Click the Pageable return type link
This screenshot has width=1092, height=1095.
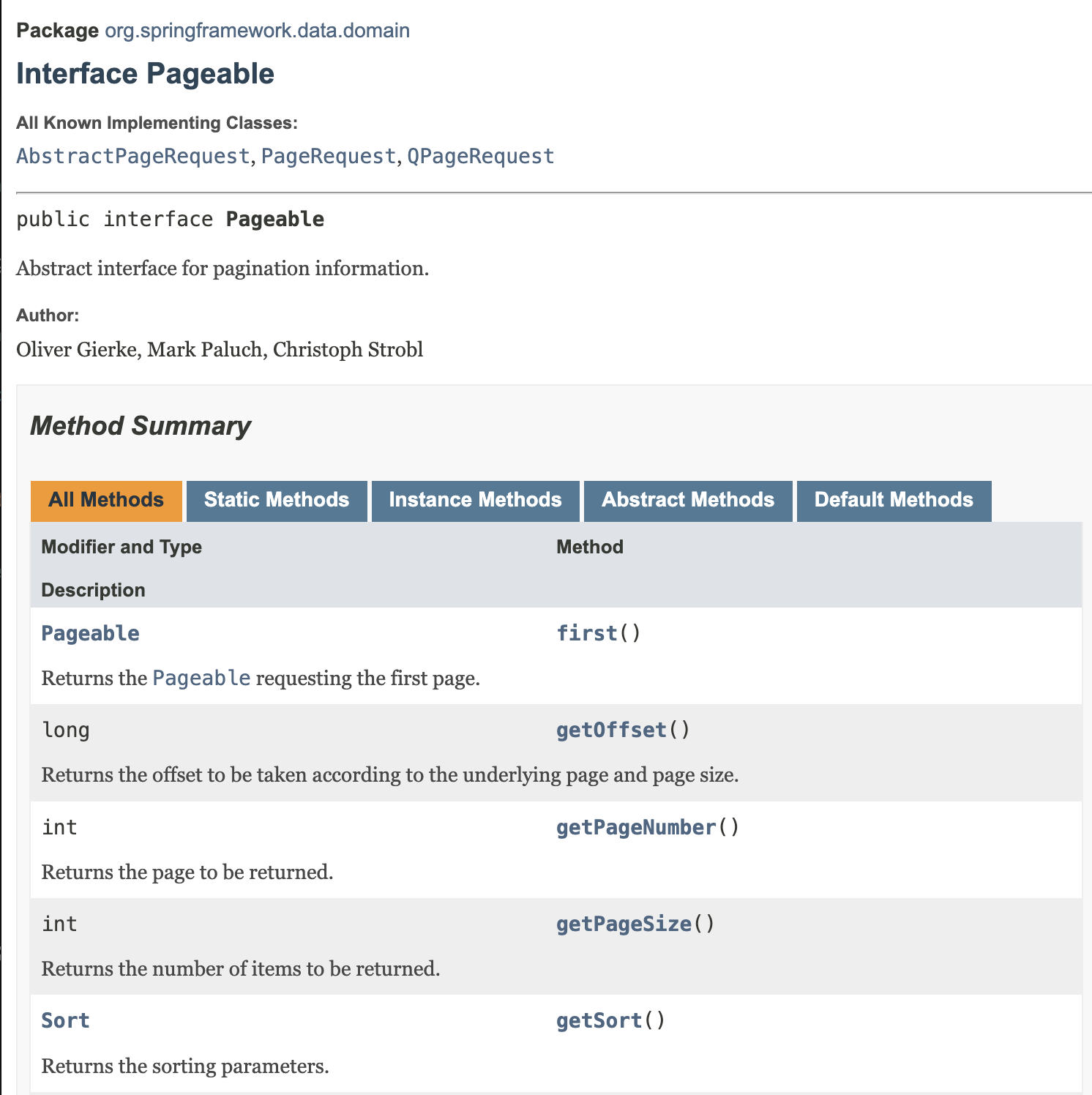[90, 633]
